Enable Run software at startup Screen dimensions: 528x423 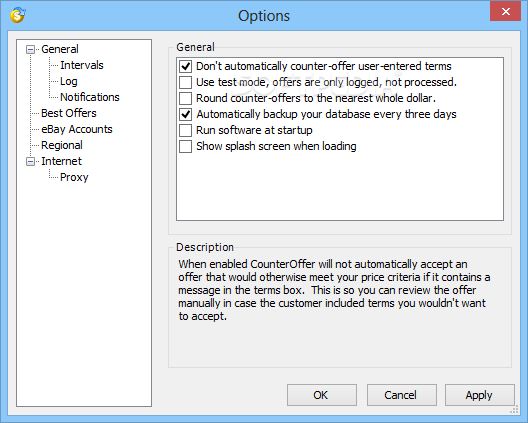point(186,130)
